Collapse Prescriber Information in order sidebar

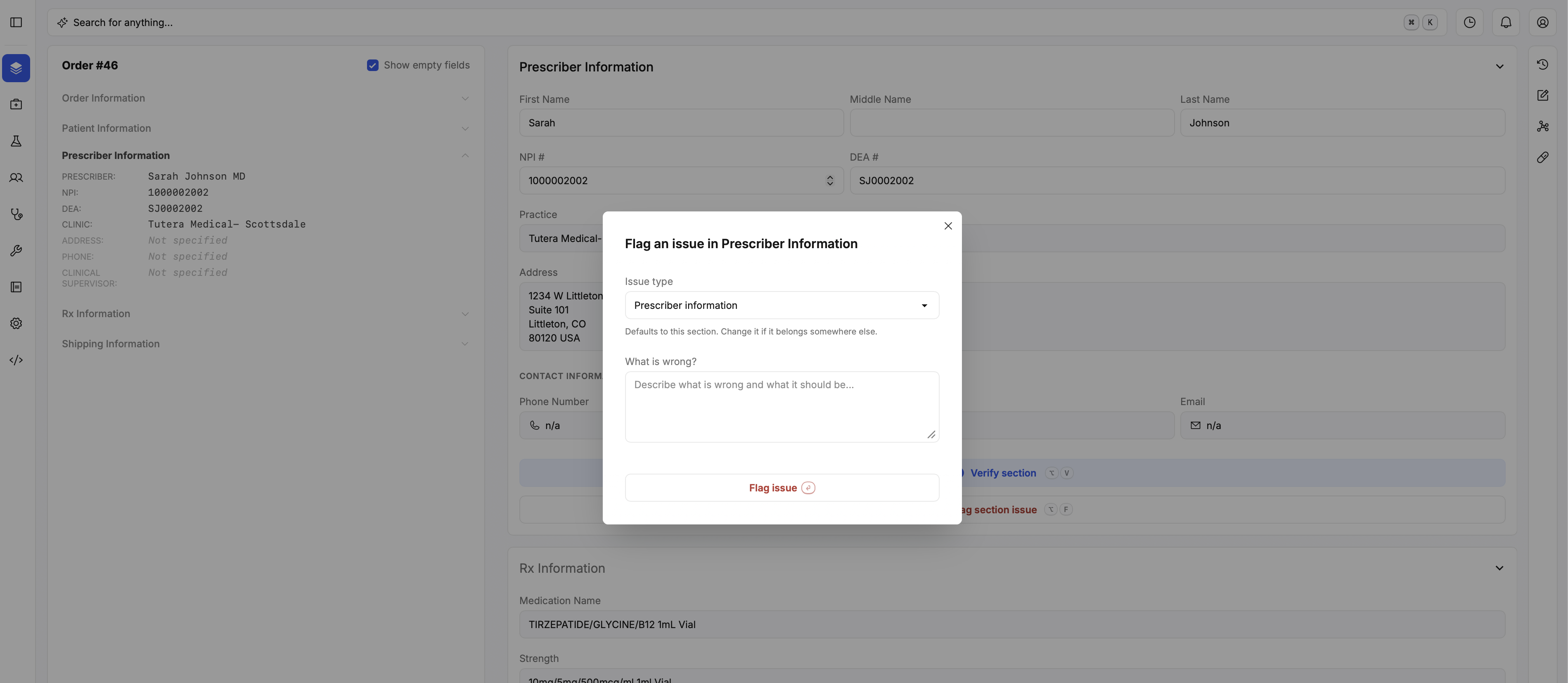(265, 156)
